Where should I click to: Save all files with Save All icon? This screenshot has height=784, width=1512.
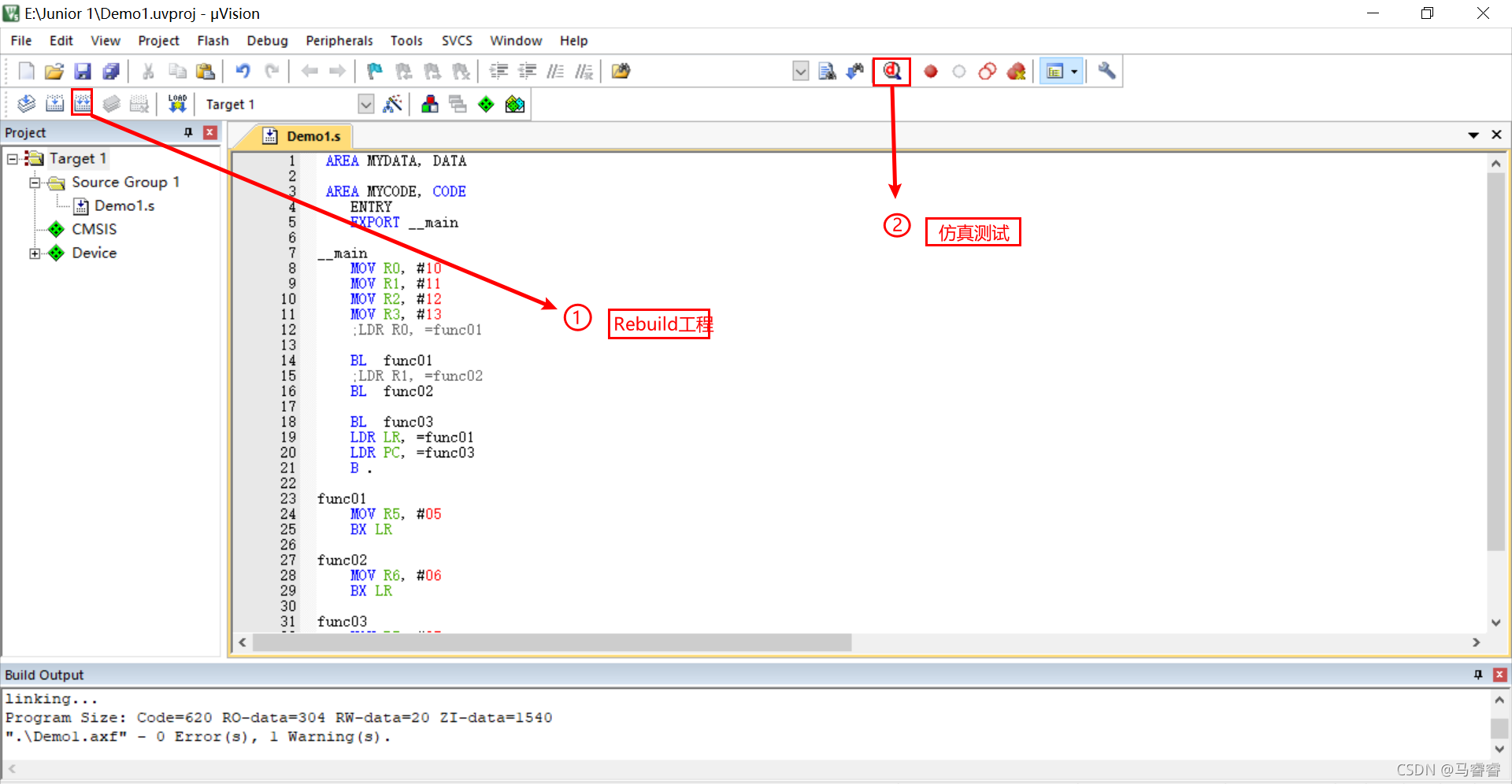point(111,72)
